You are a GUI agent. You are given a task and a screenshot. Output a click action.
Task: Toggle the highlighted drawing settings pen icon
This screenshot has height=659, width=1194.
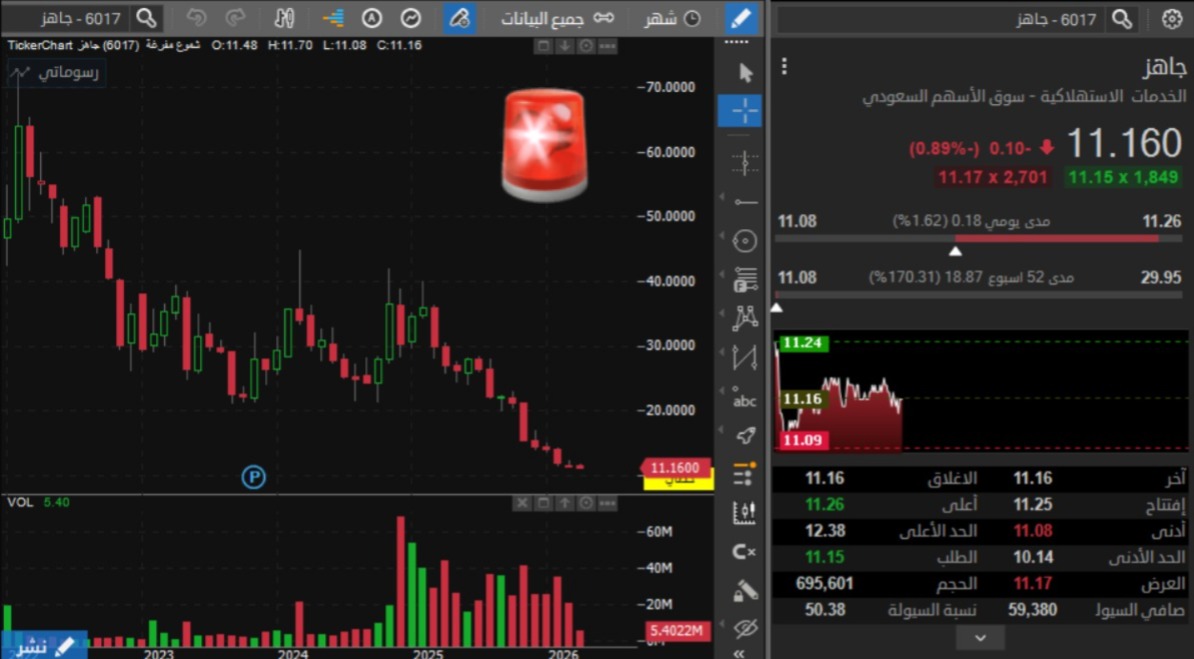(460, 18)
